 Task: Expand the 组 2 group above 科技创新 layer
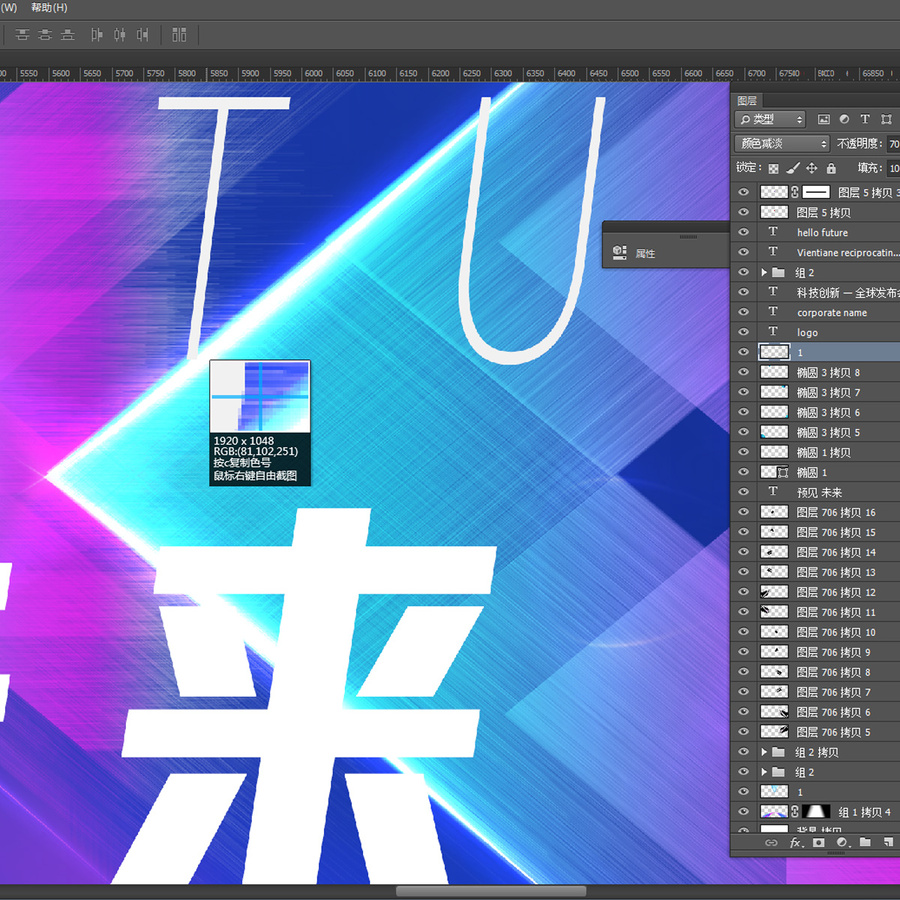(764, 272)
